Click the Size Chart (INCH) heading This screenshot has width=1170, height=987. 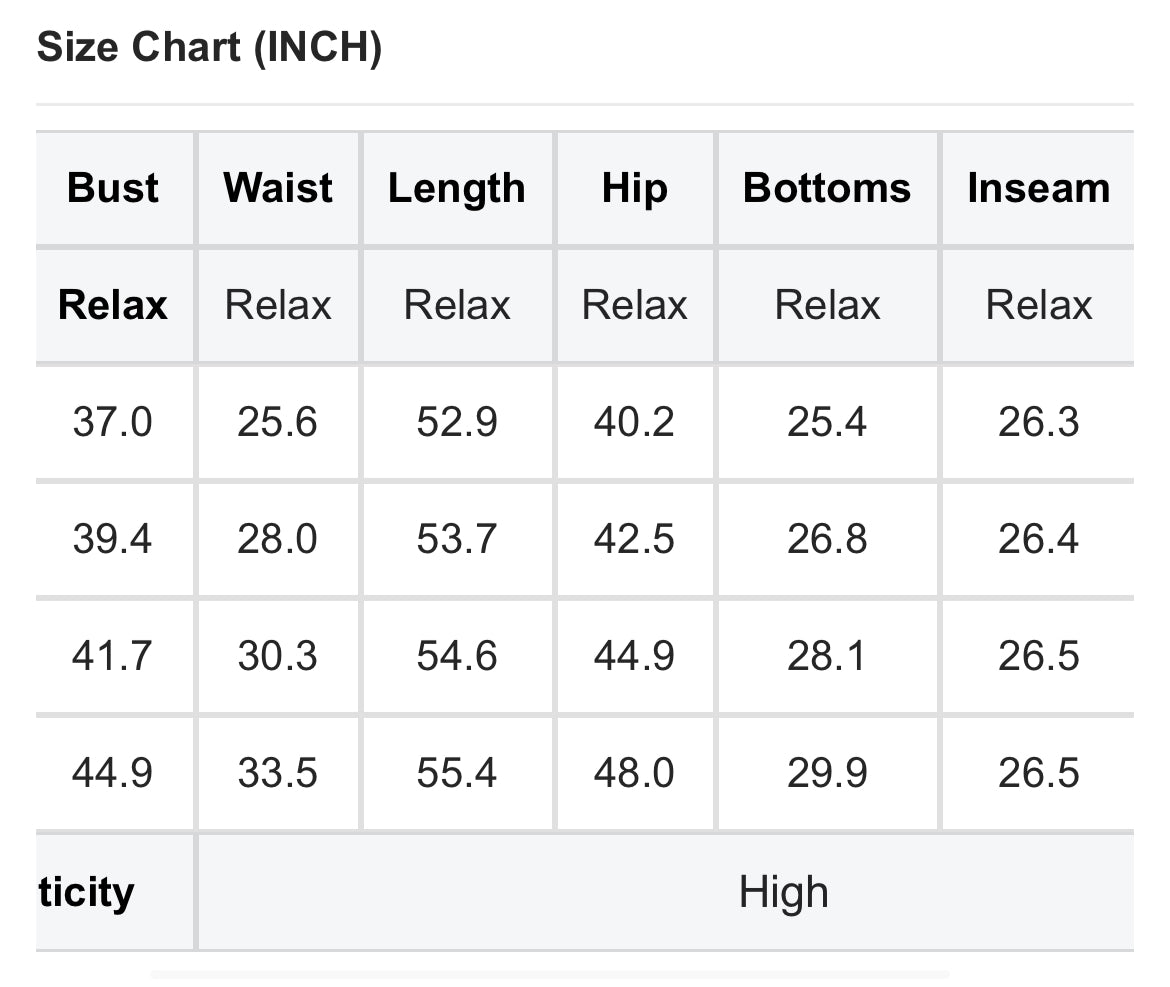209,48
